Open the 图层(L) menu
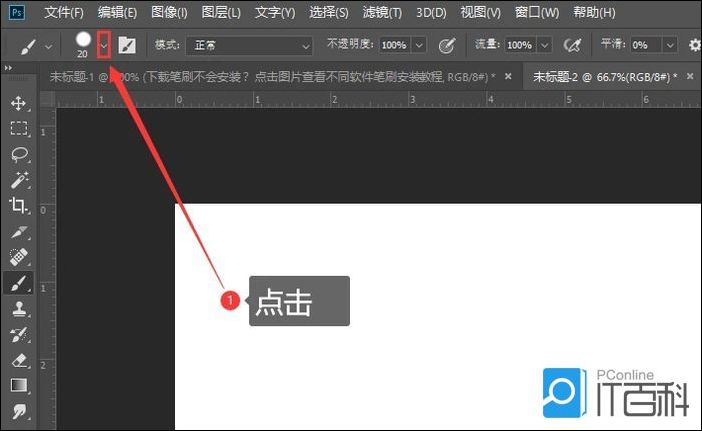 (221, 13)
